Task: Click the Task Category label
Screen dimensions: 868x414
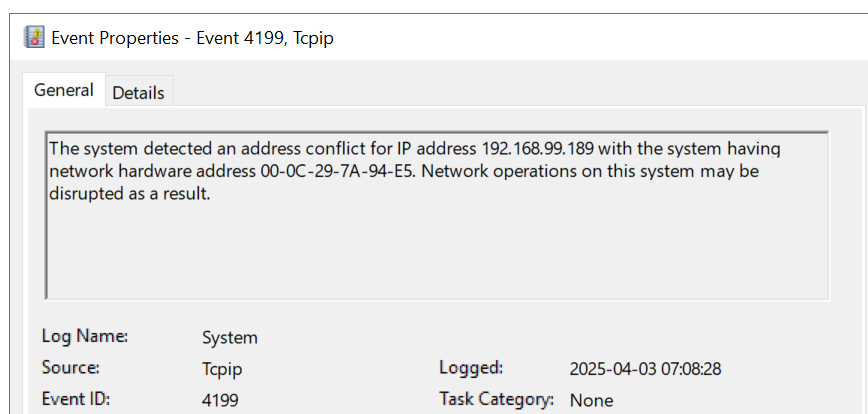Action: click(x=497, y=399)
